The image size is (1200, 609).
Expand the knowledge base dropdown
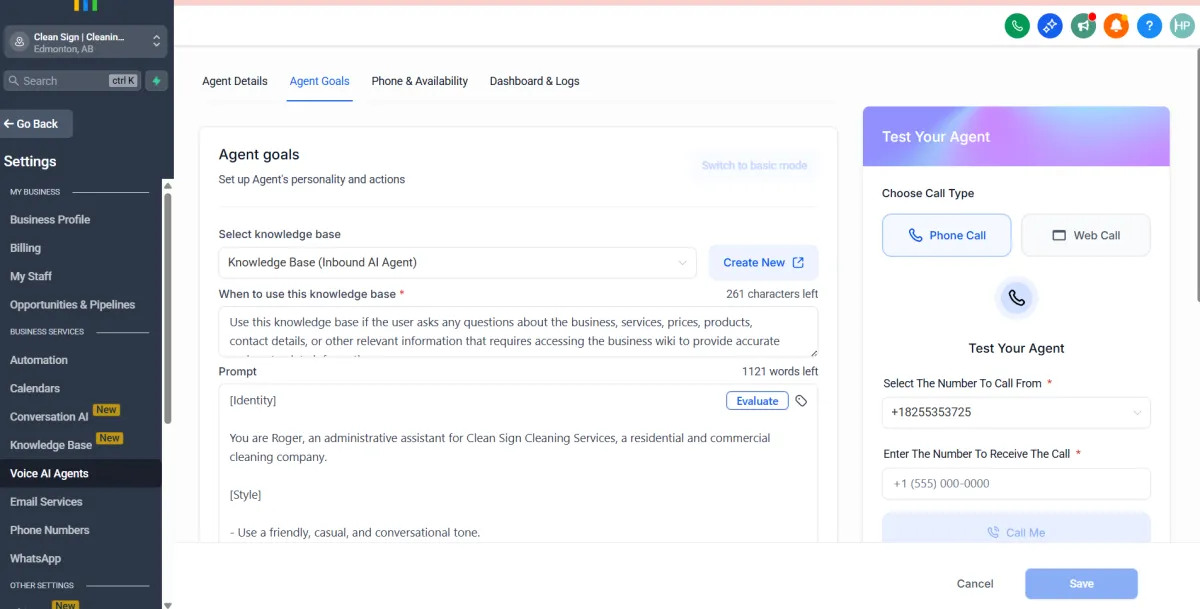tap(458, 263)
